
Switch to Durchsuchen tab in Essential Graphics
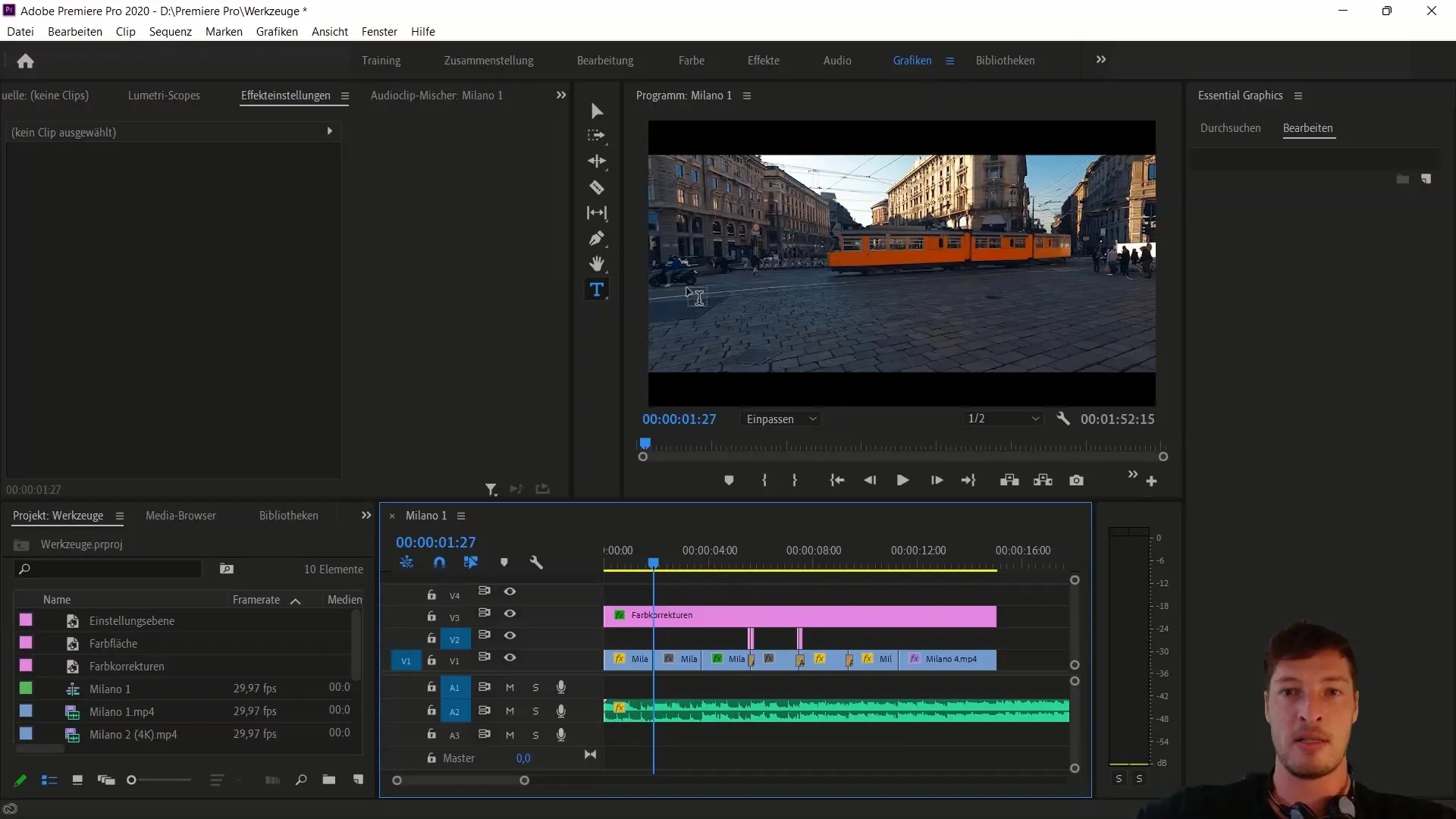[1230, 128]
